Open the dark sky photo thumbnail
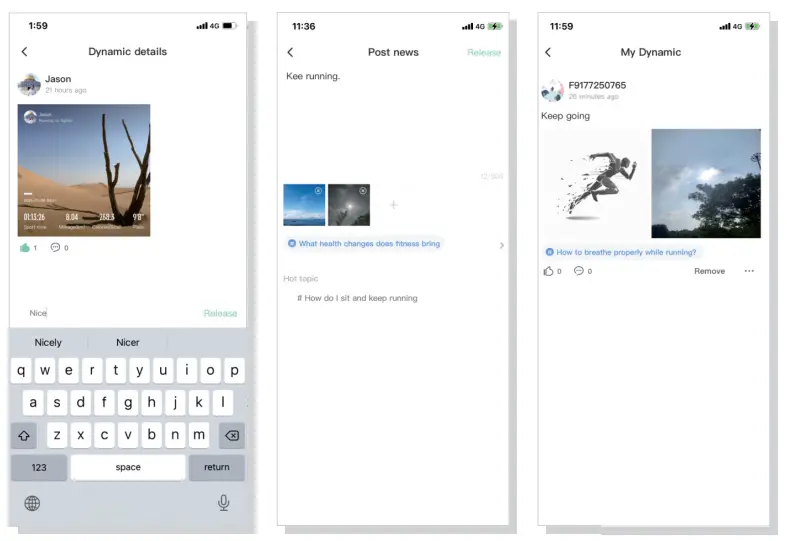This screenshot has height=541, width=787. click(x=349, y=205)
